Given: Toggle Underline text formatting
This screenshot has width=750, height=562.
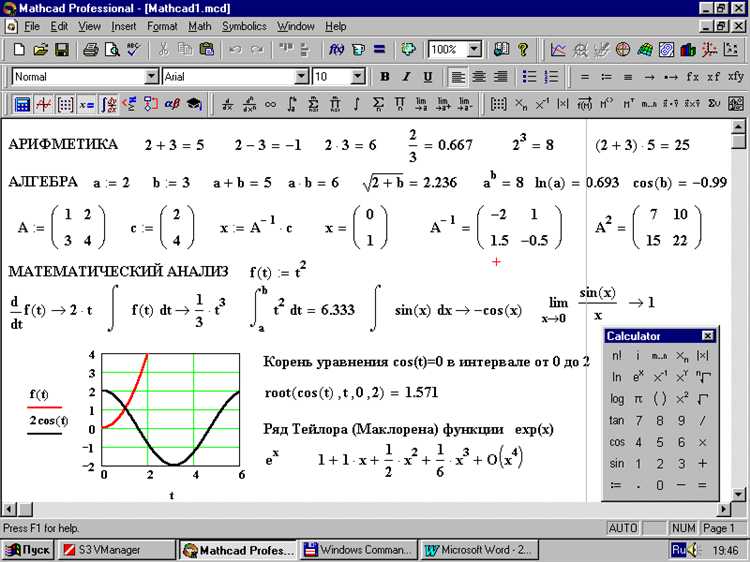Looking at the screenshot, I should click(x=428, y=76).
